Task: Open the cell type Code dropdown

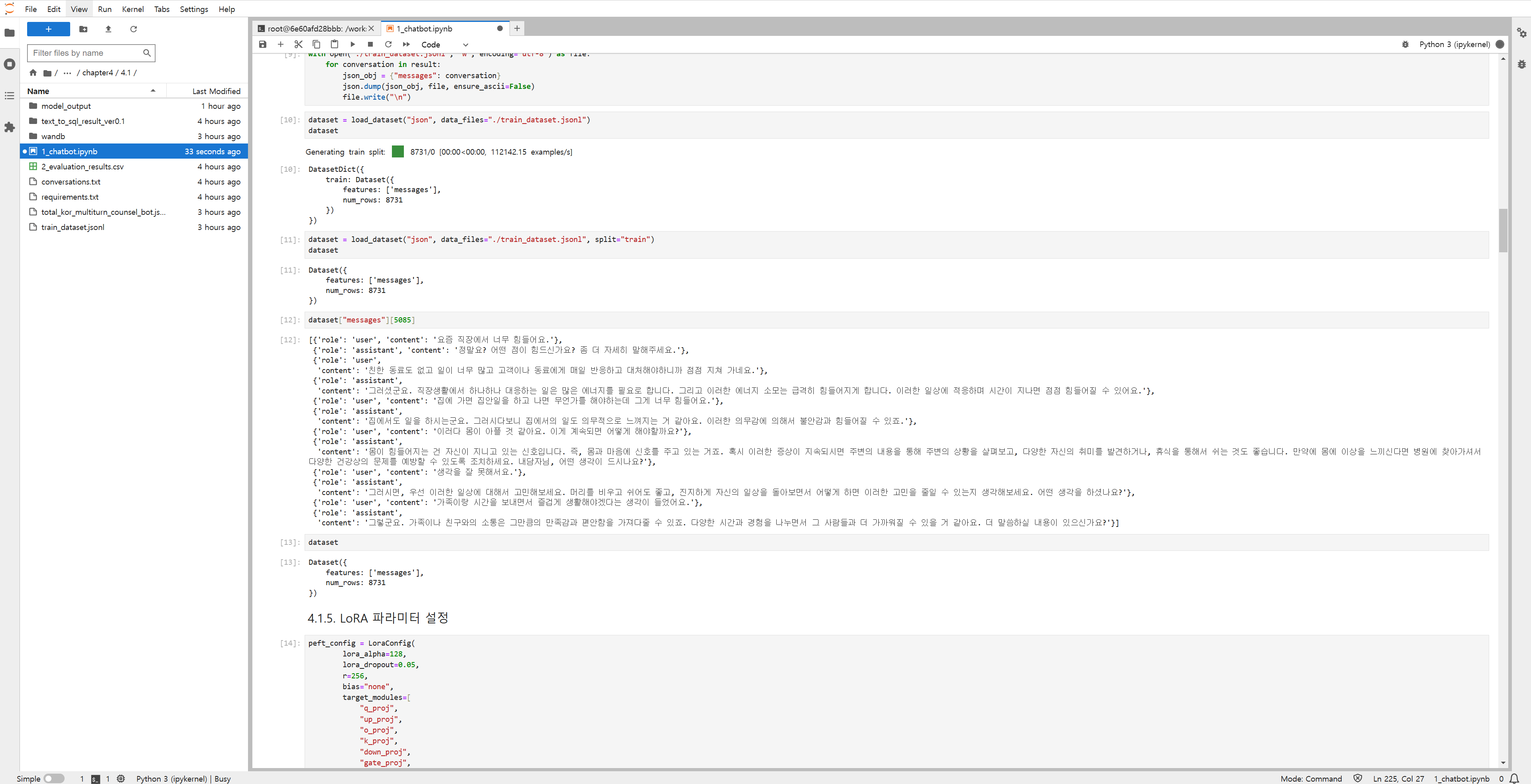Action: pyautogui.click(x=444, y=45)
